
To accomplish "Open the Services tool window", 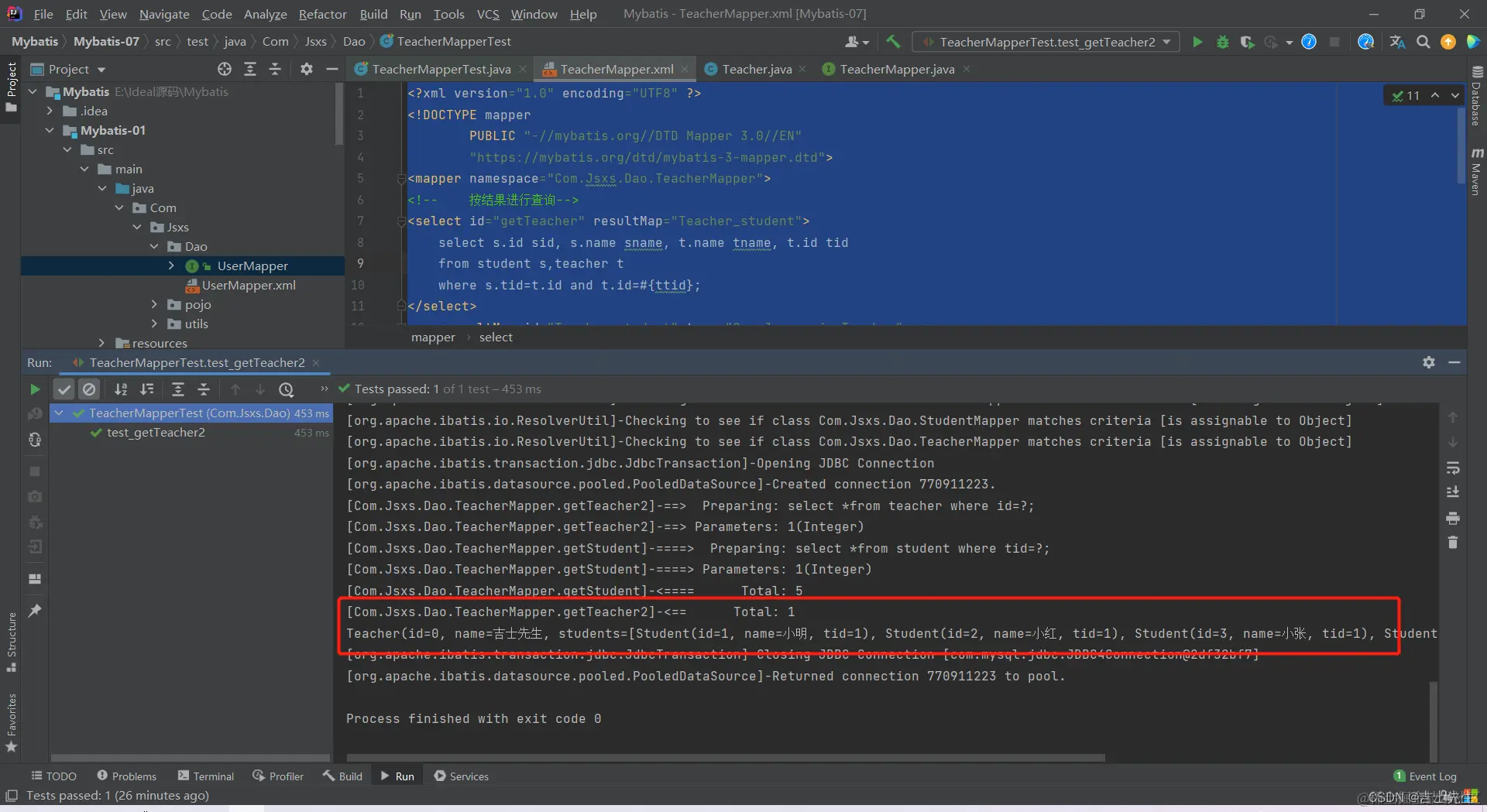I will (x=462, y=776).
